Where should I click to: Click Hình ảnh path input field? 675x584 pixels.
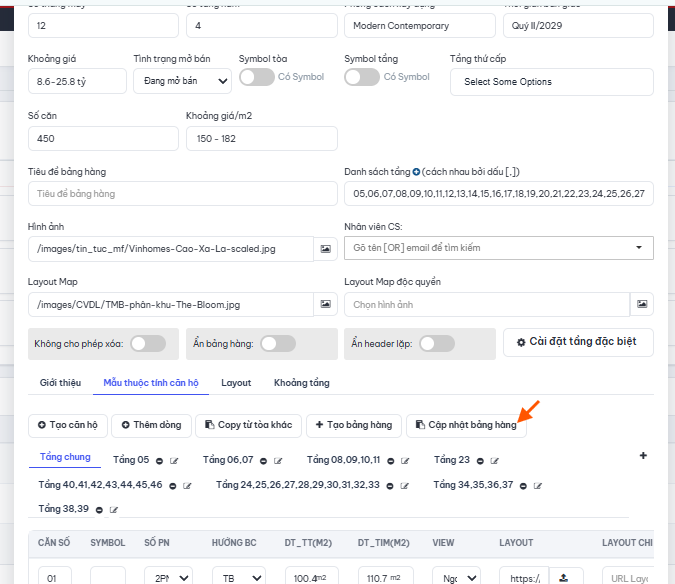(x=171, y=249)
